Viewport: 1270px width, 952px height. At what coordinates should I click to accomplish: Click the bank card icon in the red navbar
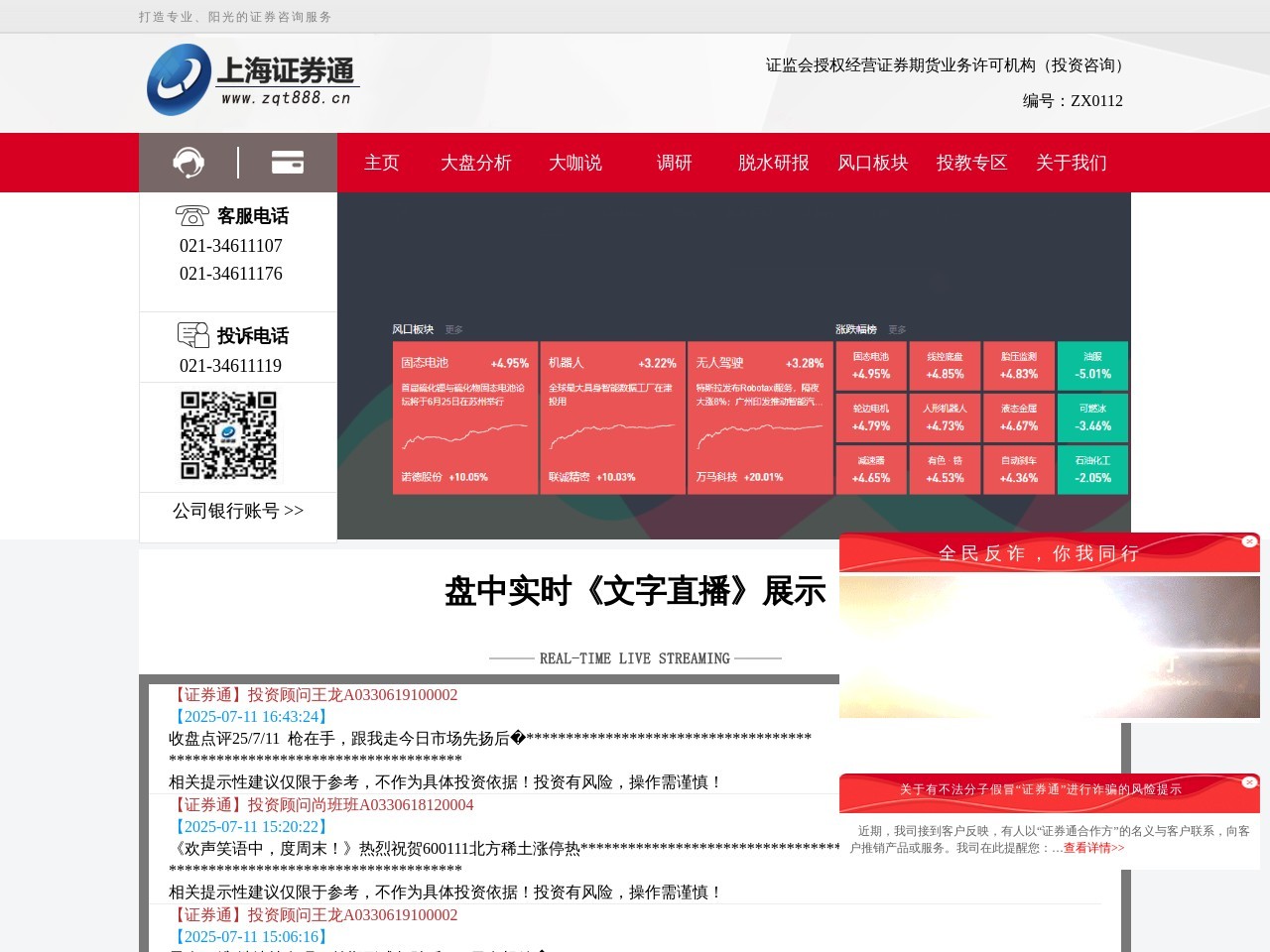coord(288,162)
